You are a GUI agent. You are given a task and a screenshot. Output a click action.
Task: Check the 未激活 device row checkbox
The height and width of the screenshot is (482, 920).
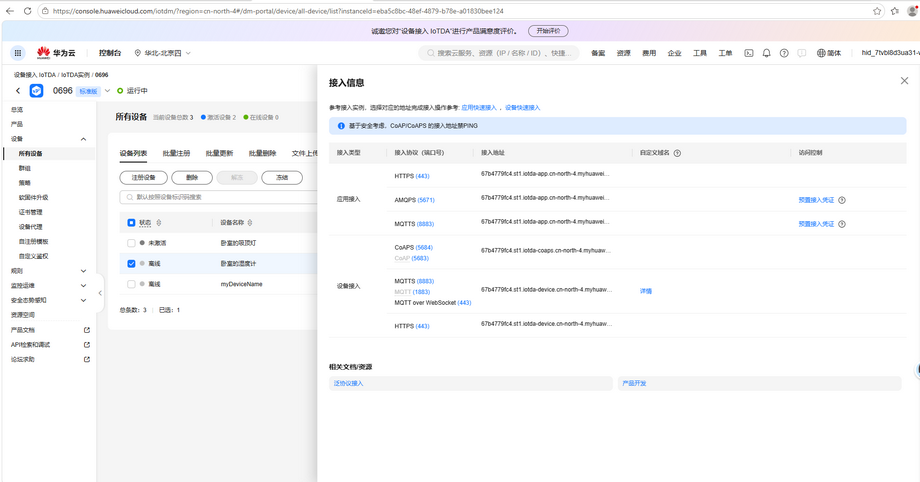pos(131,243)
